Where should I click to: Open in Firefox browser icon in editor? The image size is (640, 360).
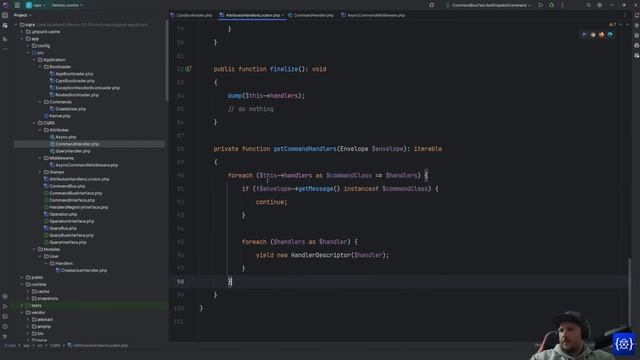tap(601, 35)
